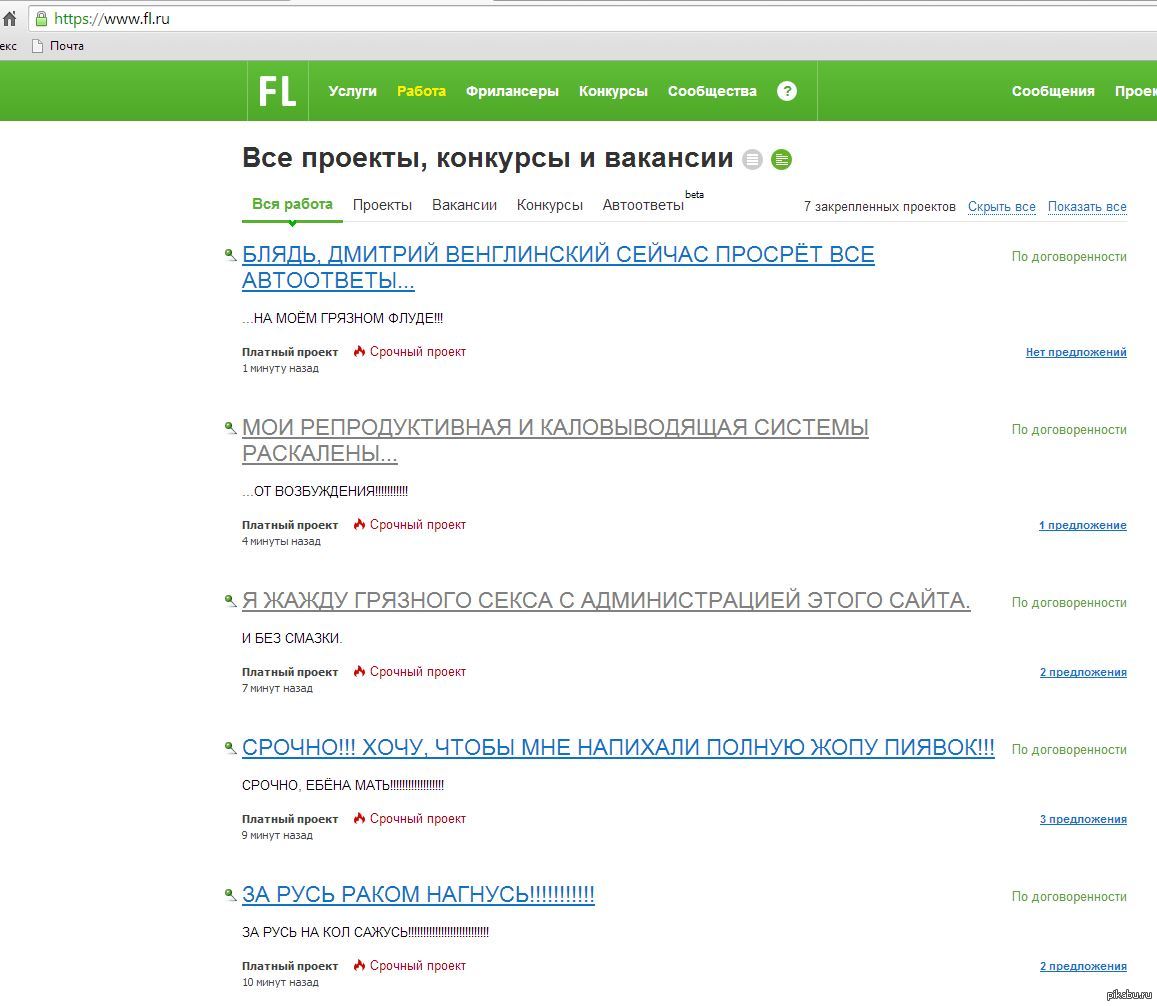1157x1006 pixels.
Task: Click 'Все проекты, конкурсы и вакансии' heading
Action: click(x=487, y=158)
